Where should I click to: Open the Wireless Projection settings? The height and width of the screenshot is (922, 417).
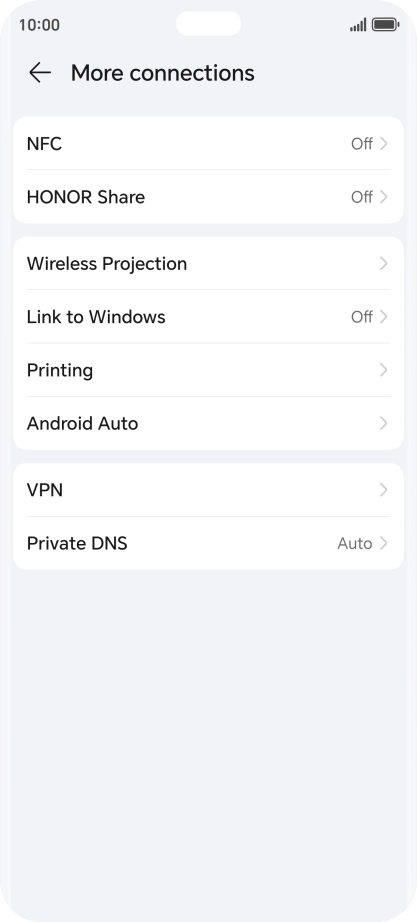click(x=208, y=263)
